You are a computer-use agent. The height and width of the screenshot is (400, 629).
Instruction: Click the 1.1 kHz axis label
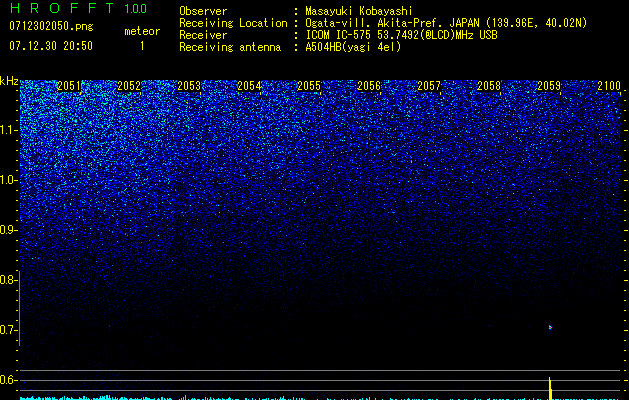8,130
